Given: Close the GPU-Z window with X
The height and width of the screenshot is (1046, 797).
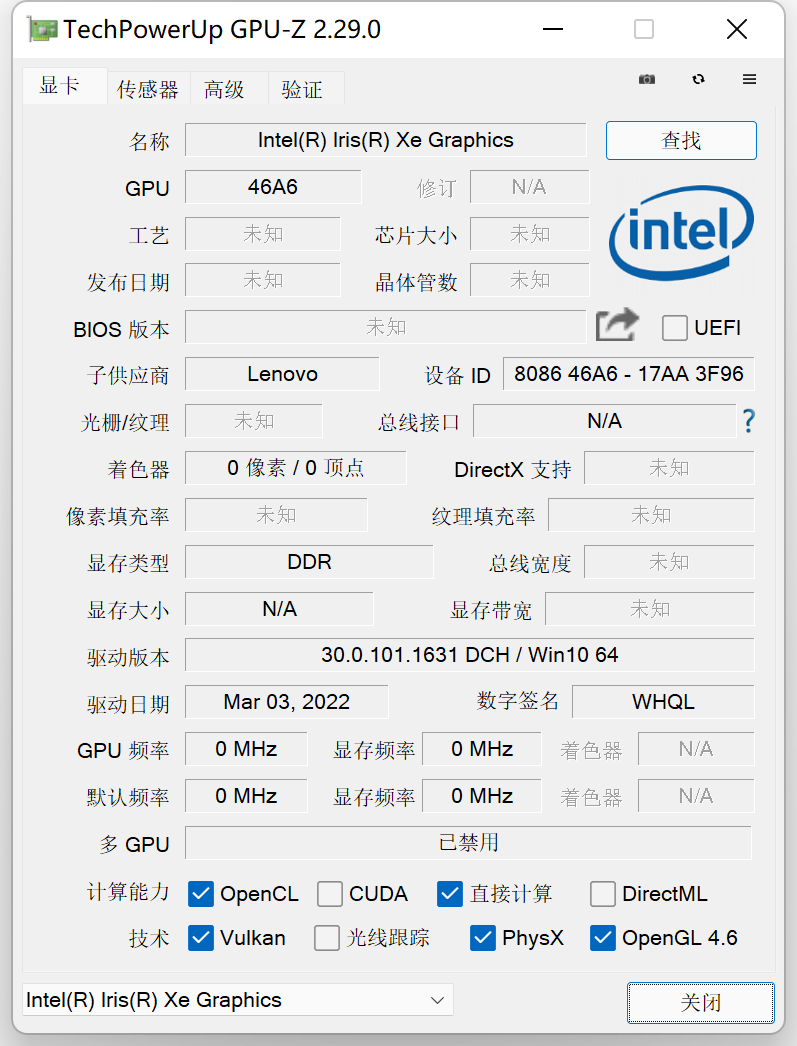Looking at the screenshot, I should pyautogui.click(x=737, y=29).
